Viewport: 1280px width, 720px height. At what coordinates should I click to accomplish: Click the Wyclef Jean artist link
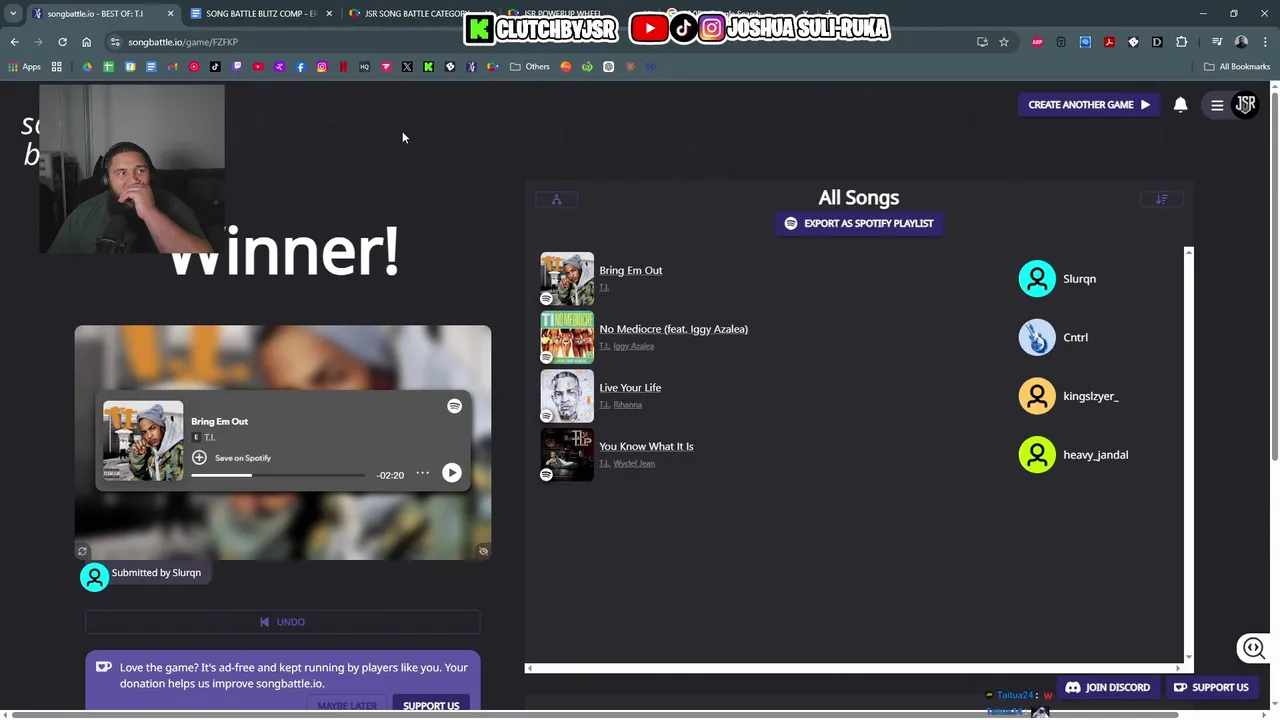coord(634,464)
